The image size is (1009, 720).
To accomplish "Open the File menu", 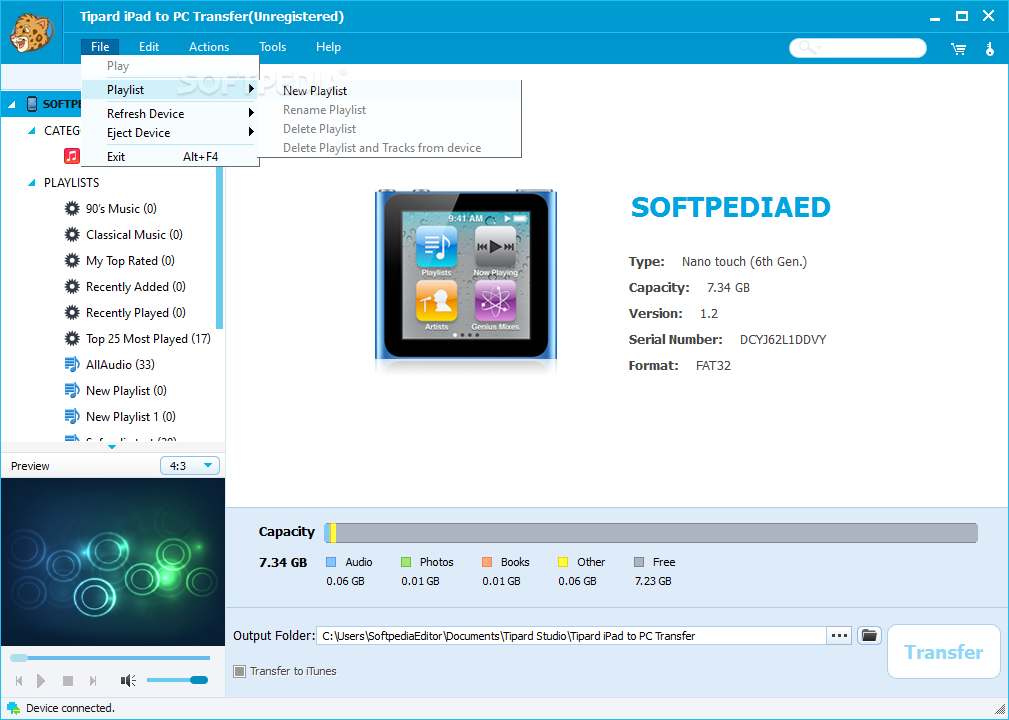I will click(x=100, y=46).
